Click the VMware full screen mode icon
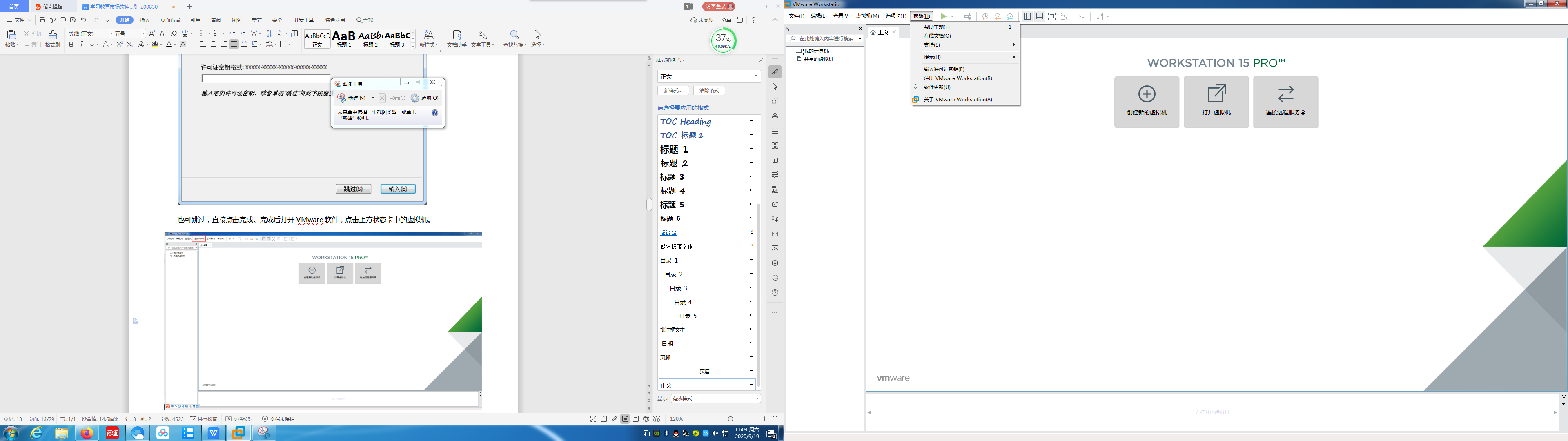This screenshot has width=1568, height=441. click(1052, 16)
